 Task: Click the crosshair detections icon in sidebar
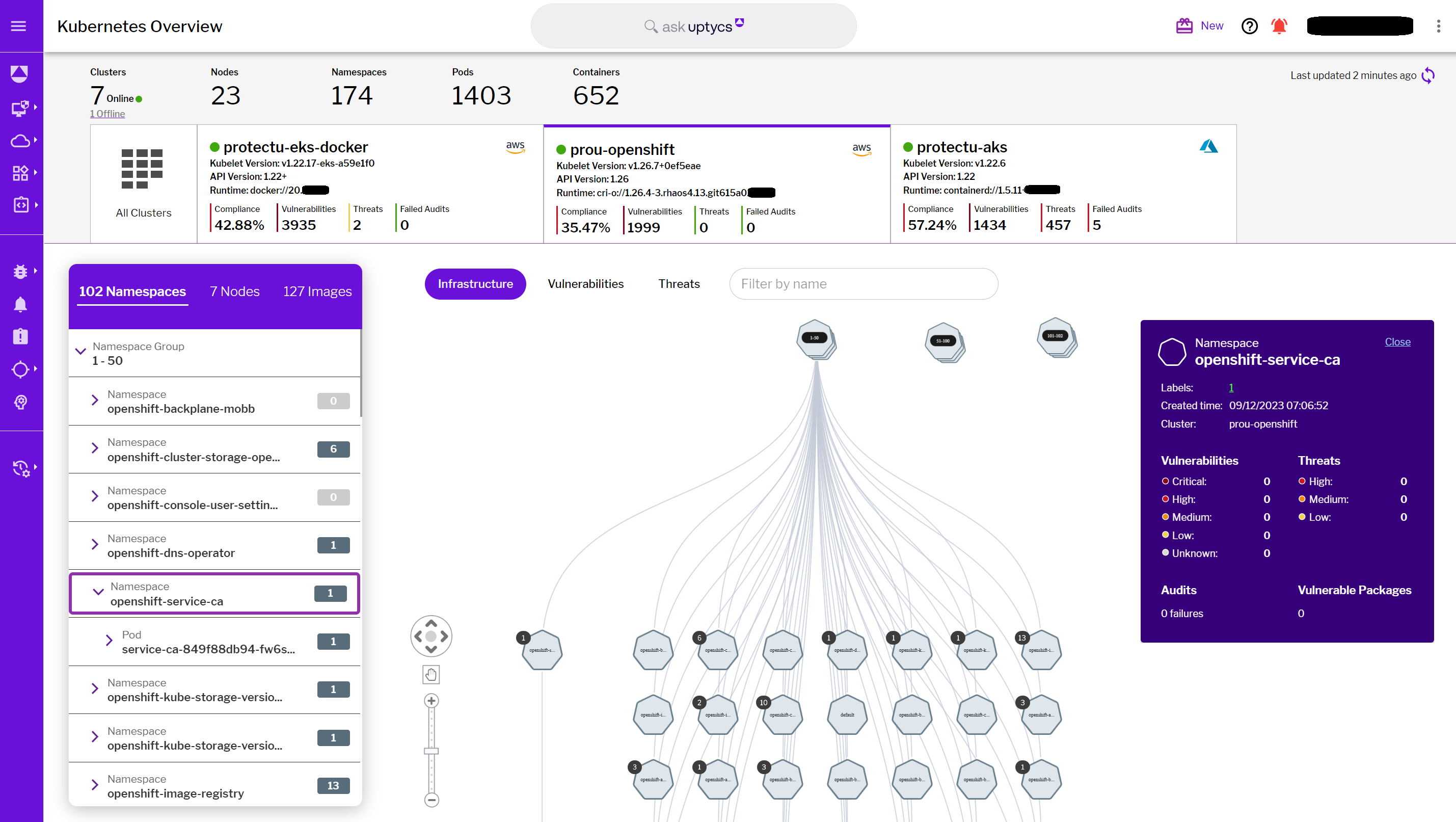click(20, 369)
